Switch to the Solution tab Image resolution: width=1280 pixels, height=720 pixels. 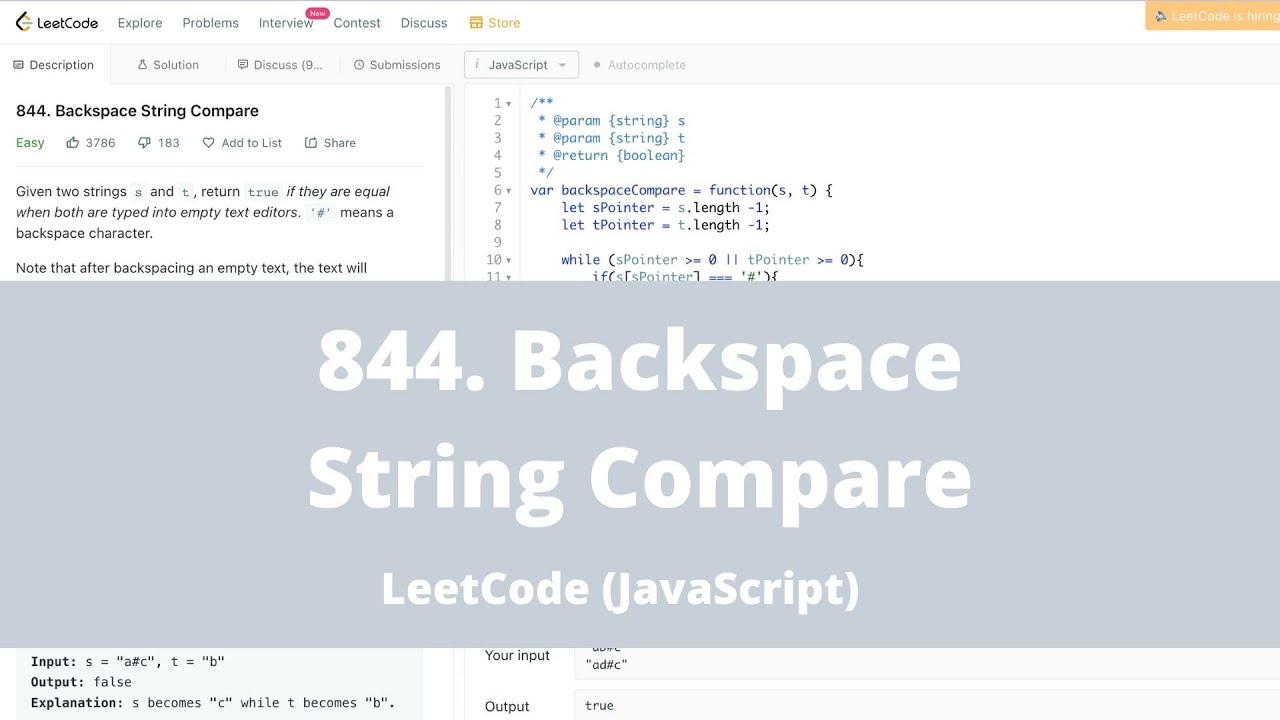(168, 65)
